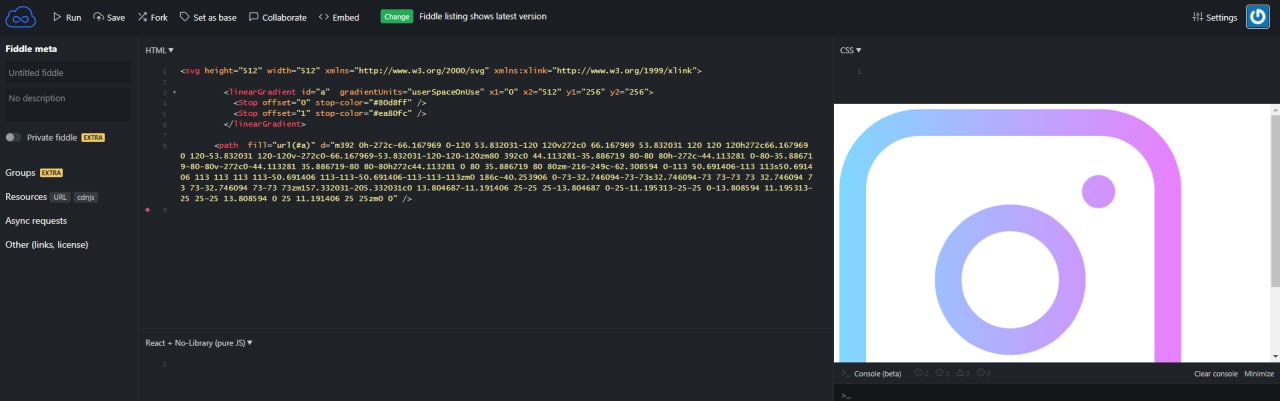The image size is (1280, 401).
Task: Open the user account avatar
Action: pos(1257,17)
